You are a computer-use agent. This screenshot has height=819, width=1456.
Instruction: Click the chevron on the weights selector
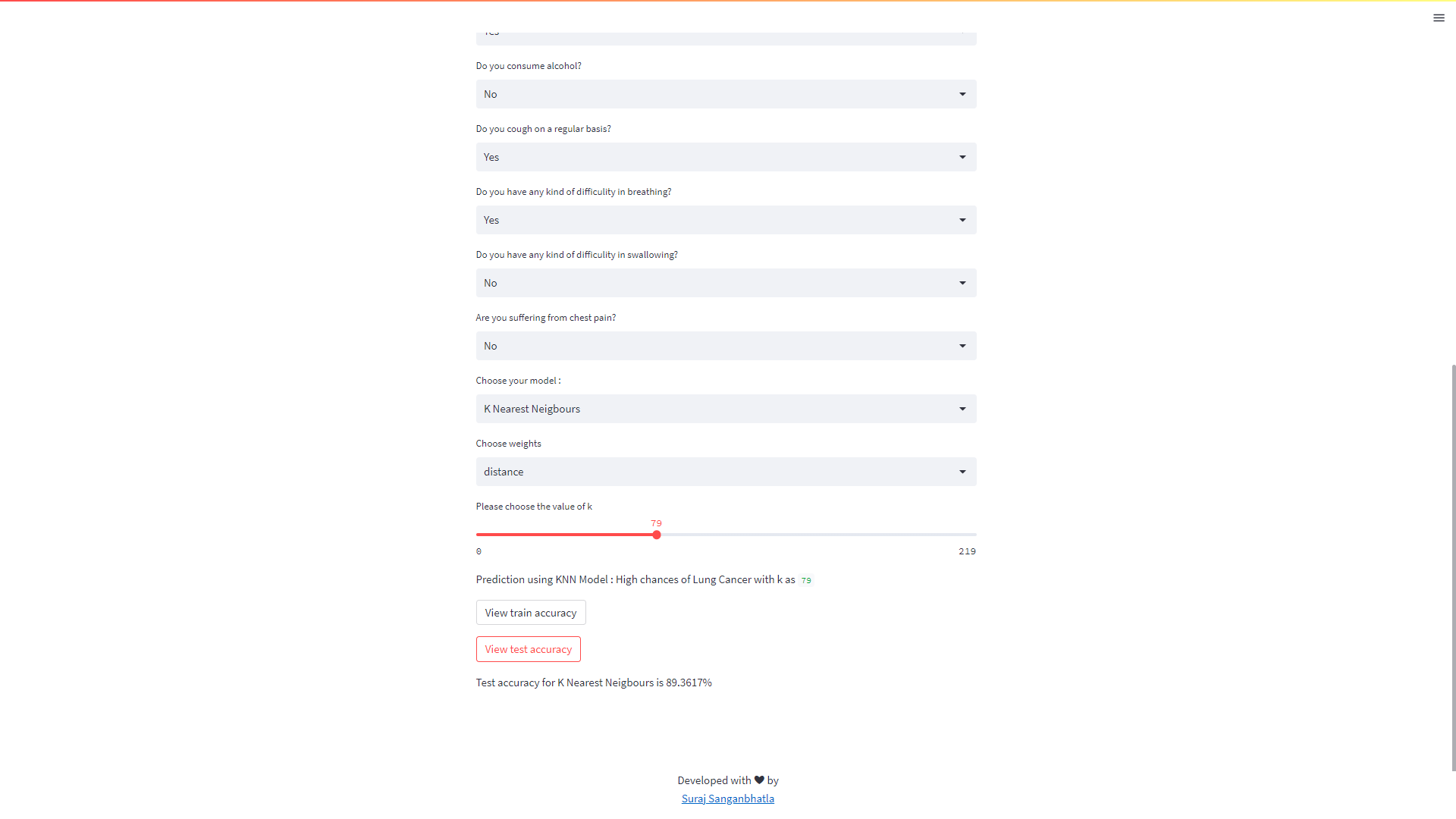pyautogui.click(x=962, y=471)
